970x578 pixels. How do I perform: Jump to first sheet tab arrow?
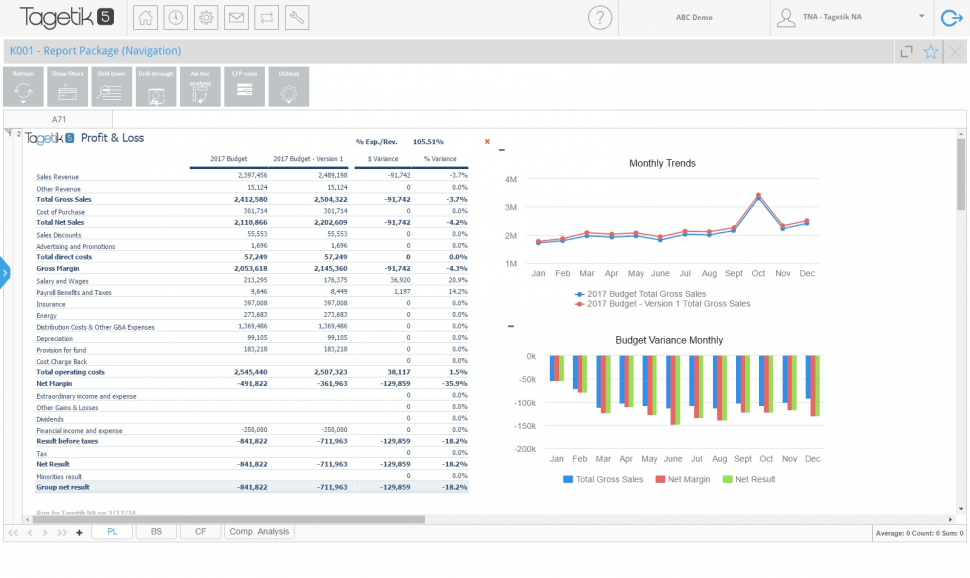click(x=13, y=532)
